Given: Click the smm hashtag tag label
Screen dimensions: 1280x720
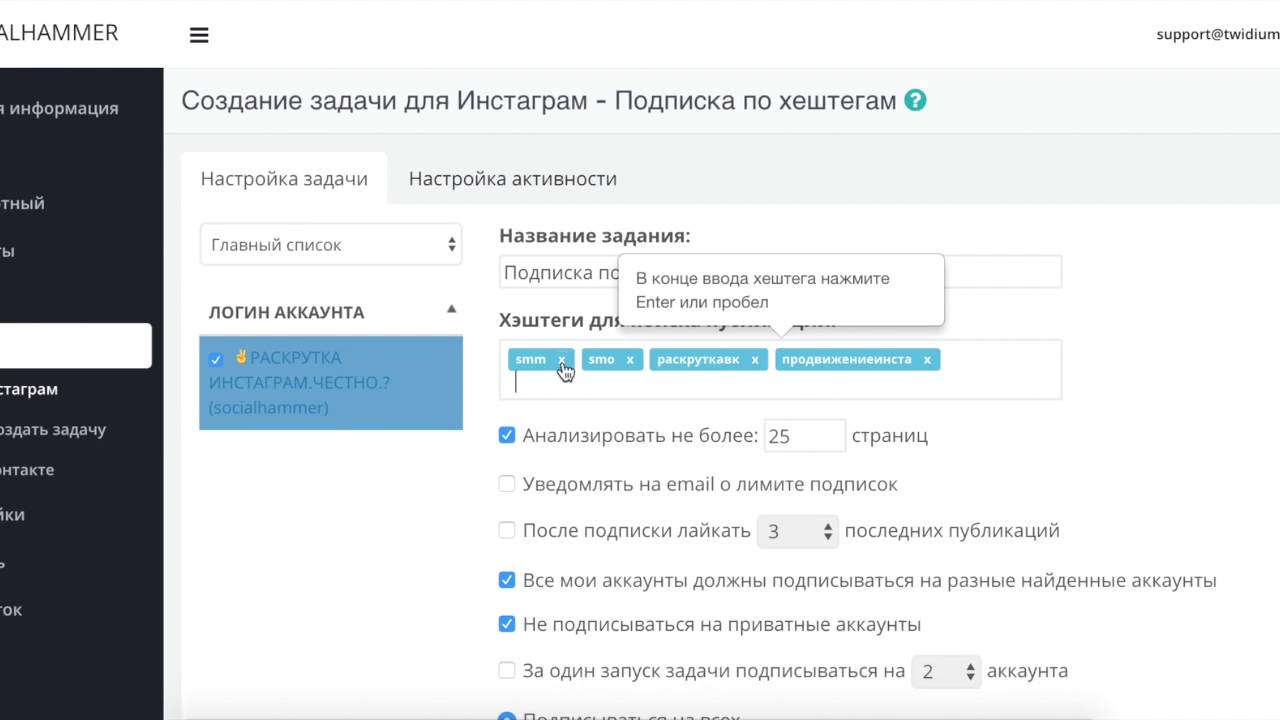Looking at the screenshot, I should [x=530, y=360].
